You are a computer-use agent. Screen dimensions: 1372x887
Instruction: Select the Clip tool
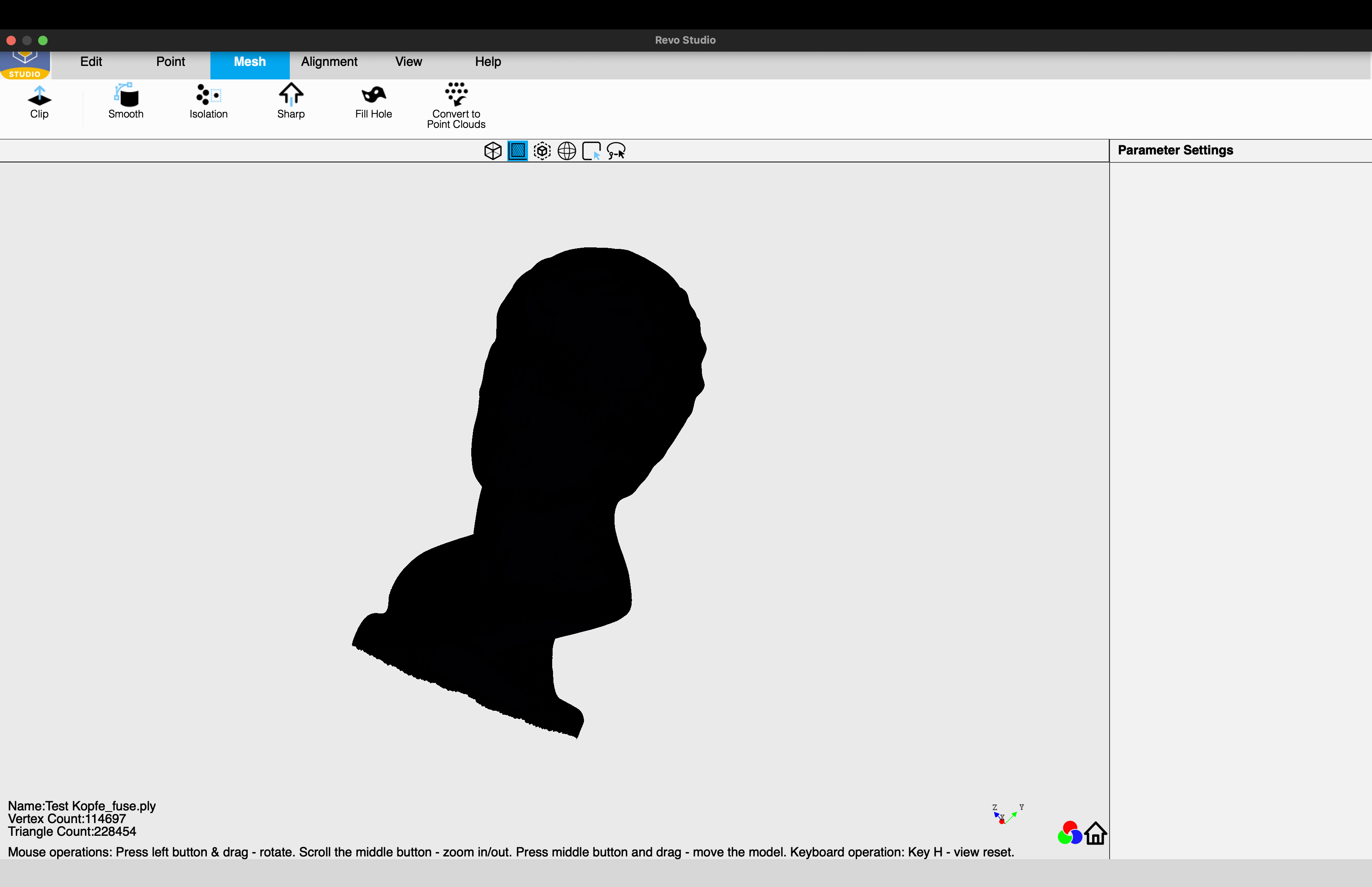pyautogui.click(x=39, y=102)
